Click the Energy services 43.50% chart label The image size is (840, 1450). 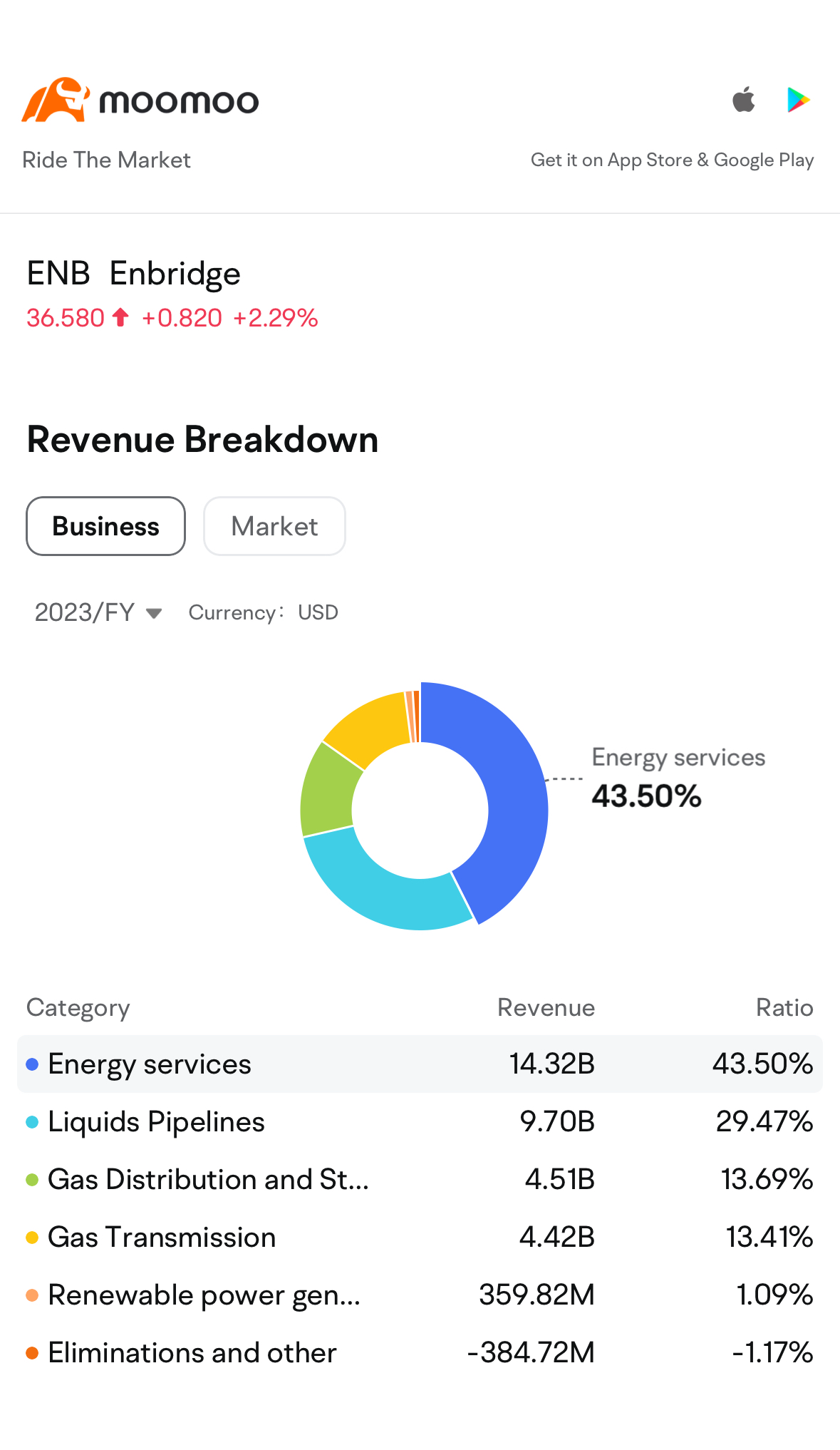point(678,777)
